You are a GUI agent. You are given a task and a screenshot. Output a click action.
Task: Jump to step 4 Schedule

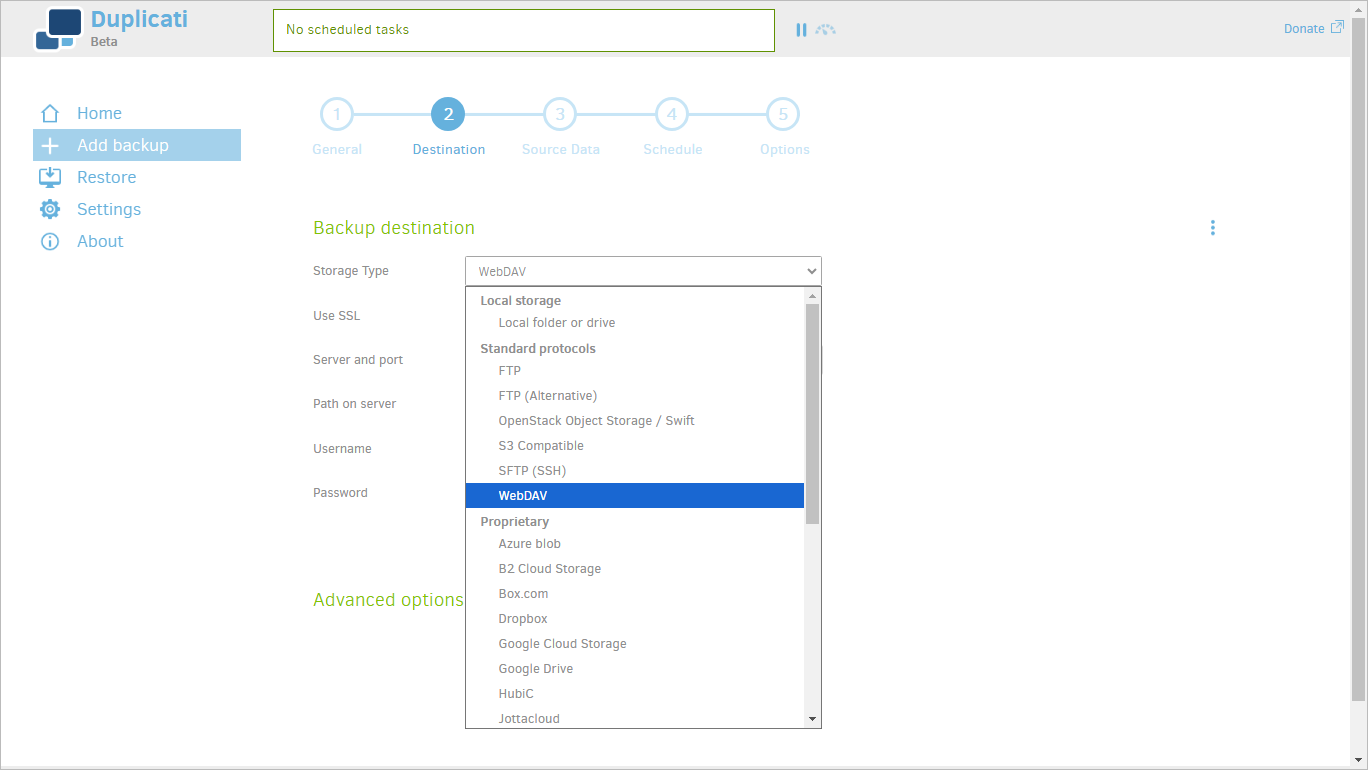tap(672, 114)
